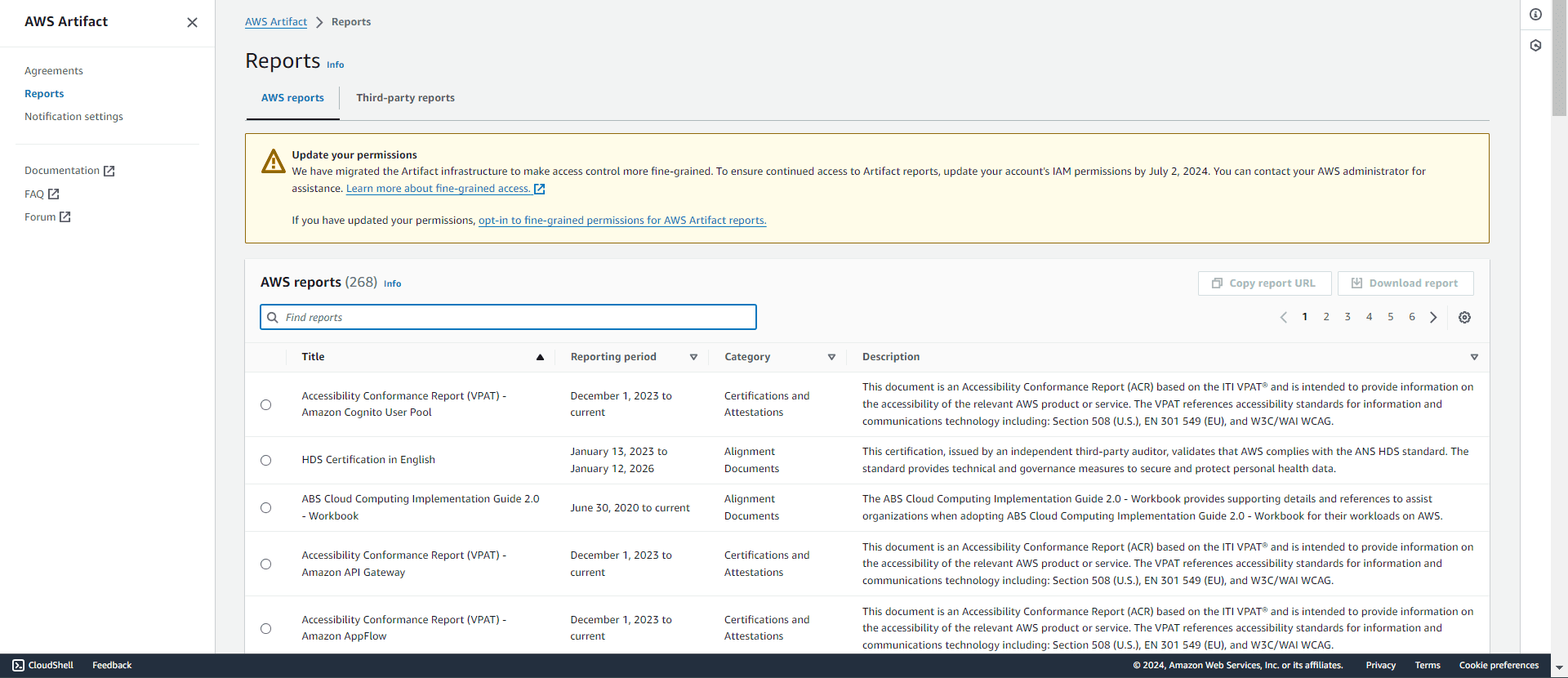Open the info panel icon at top right
Screen dimensions: 1568x678
pyautogui.click(x=1535, y=15)
